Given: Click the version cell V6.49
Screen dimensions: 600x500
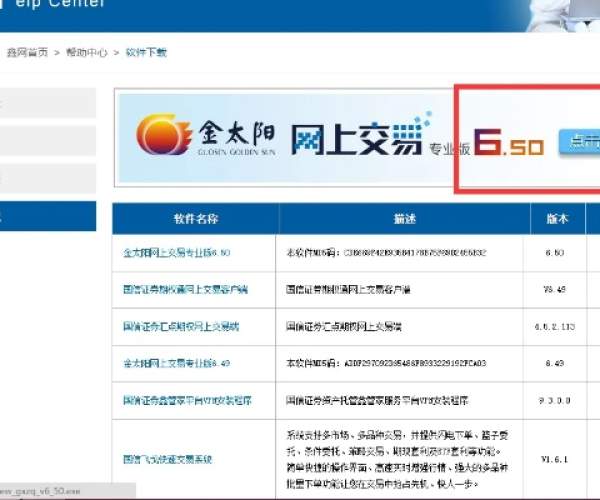Looking at the screenshot, I should [x=554, y=290].
